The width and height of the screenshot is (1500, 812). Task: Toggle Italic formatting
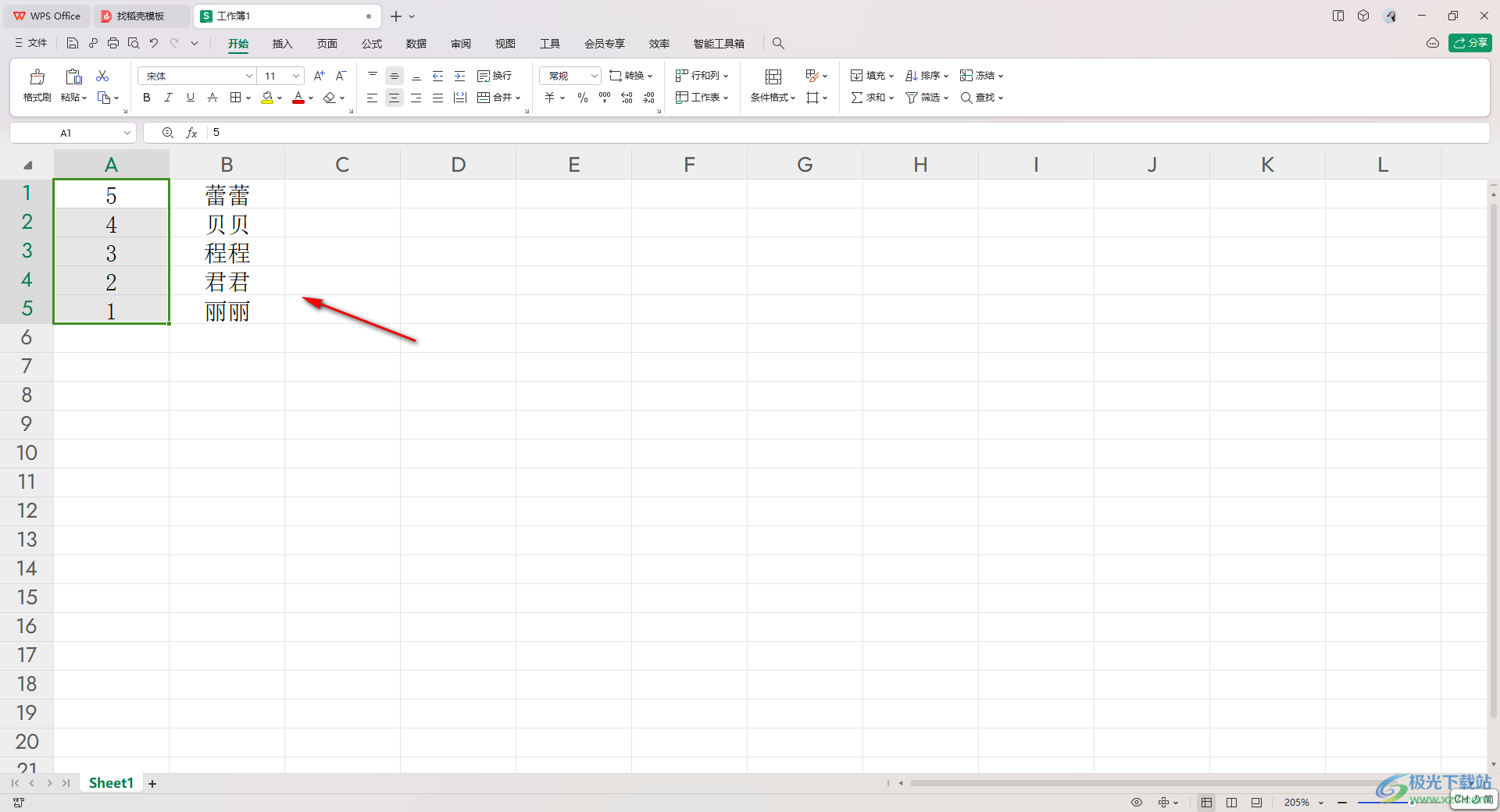tap(168, 98)
